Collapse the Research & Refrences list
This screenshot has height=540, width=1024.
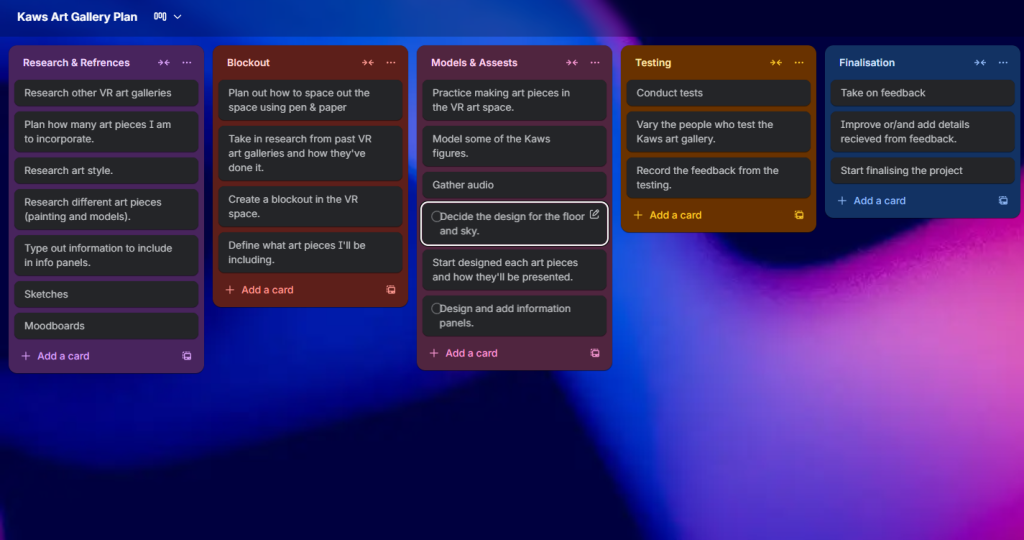[163, 63]
